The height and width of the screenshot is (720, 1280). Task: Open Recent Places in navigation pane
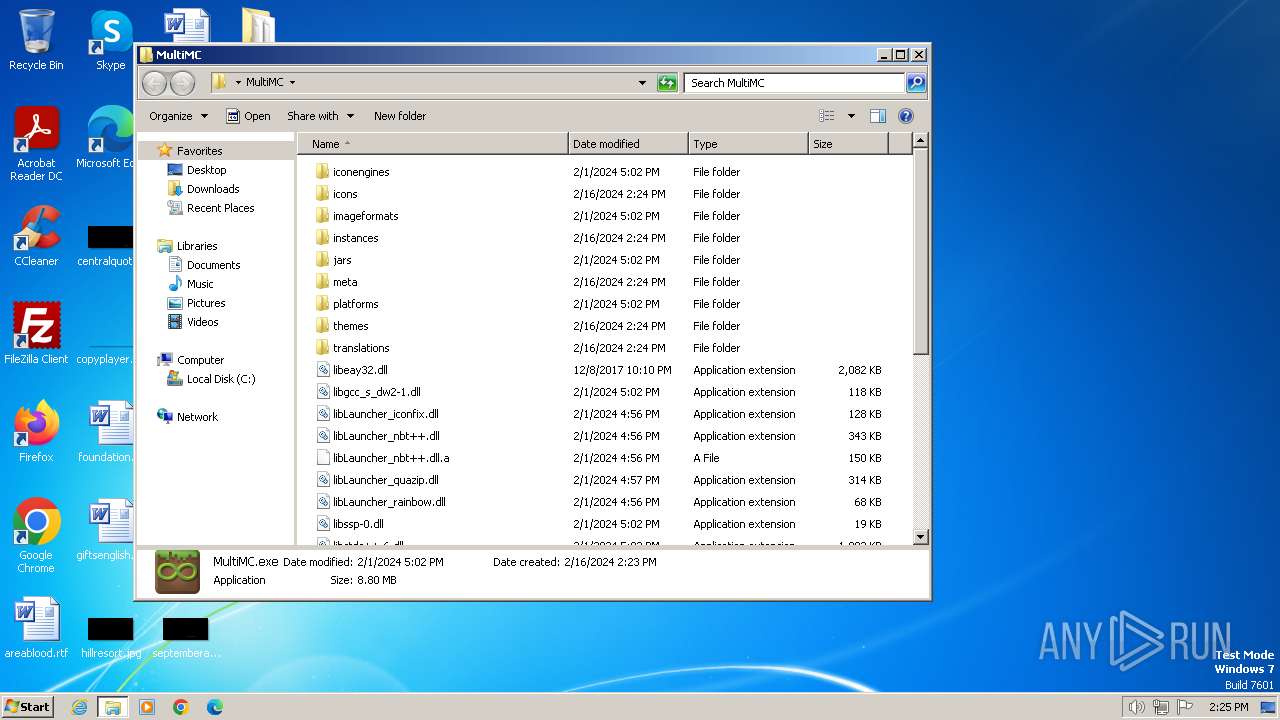tap(220, 208)
